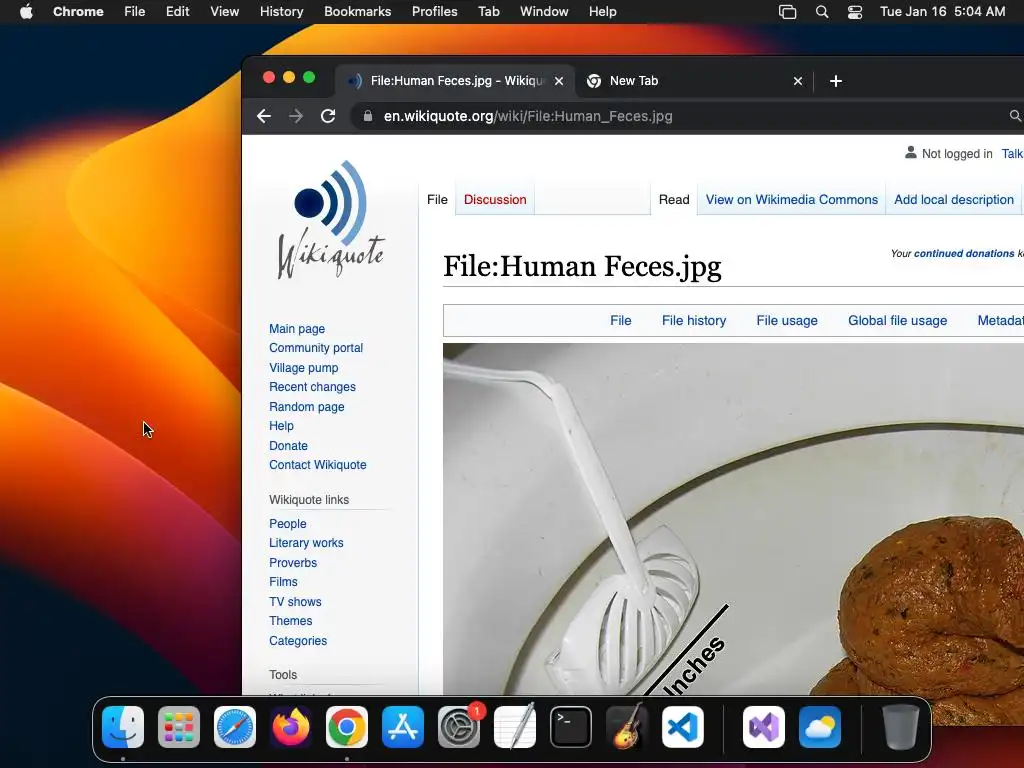This screenshot has height=768, width=1024.
Task: Open the Profiles menu
Action: click(x=435, y=12)
